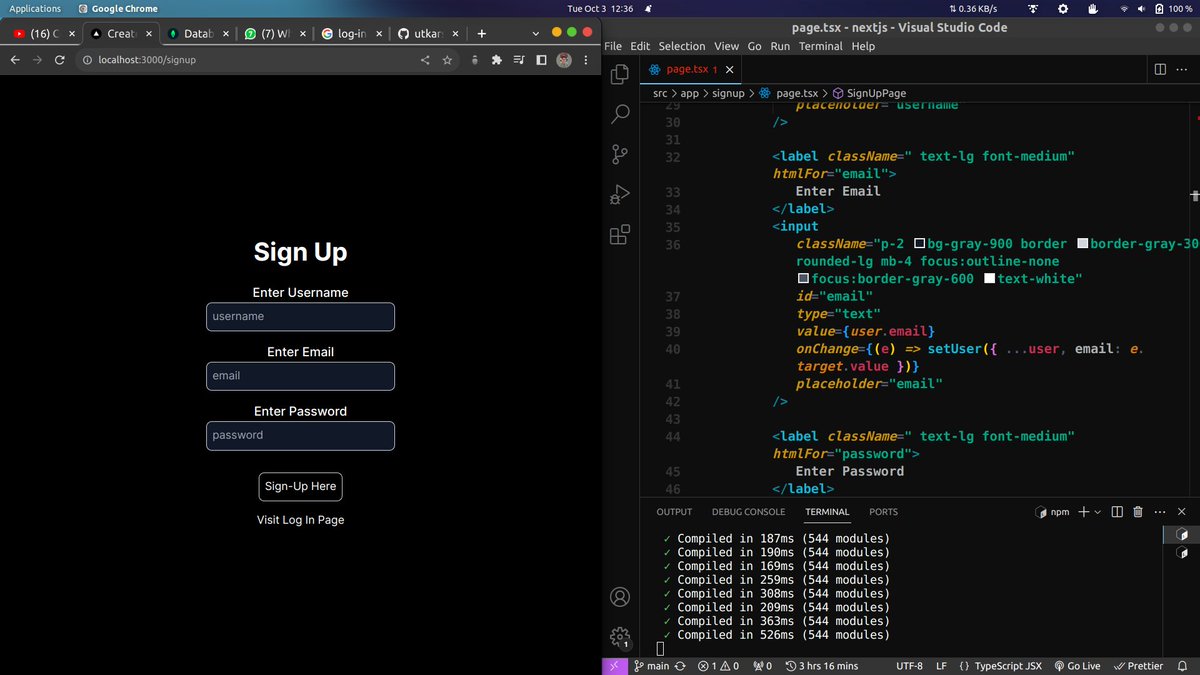Click Go Live in status bar
1200x675 pixels.
1076,666
